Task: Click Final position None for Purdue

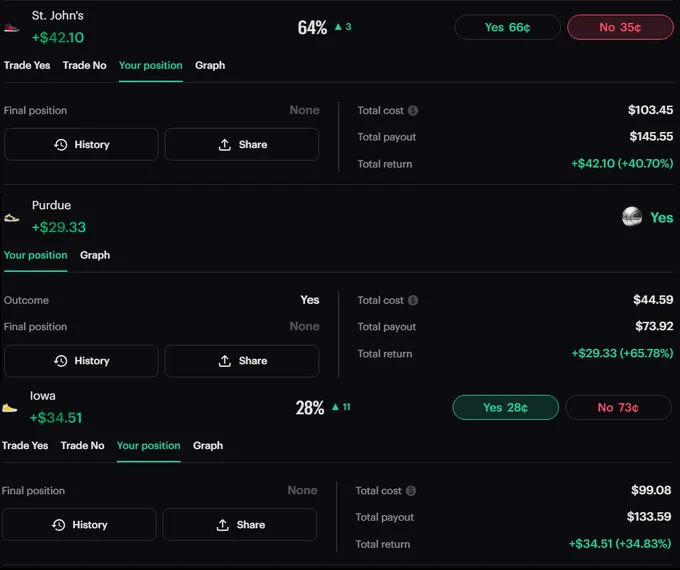Action: pyautogui.click(x=304, y=326)
